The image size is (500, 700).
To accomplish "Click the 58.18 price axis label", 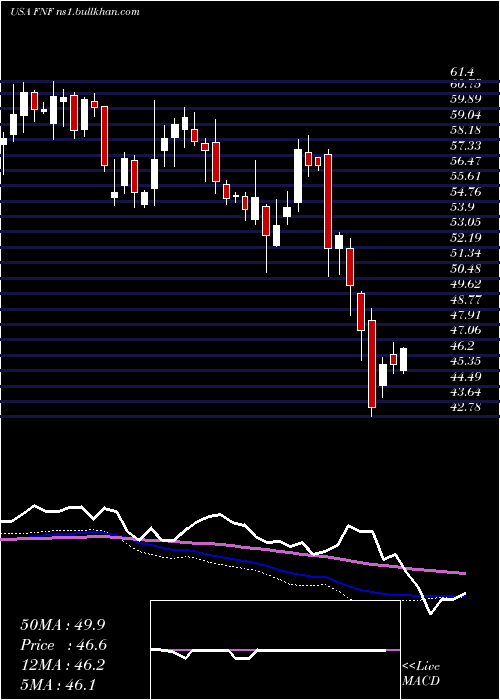I will tap(466, 130).
